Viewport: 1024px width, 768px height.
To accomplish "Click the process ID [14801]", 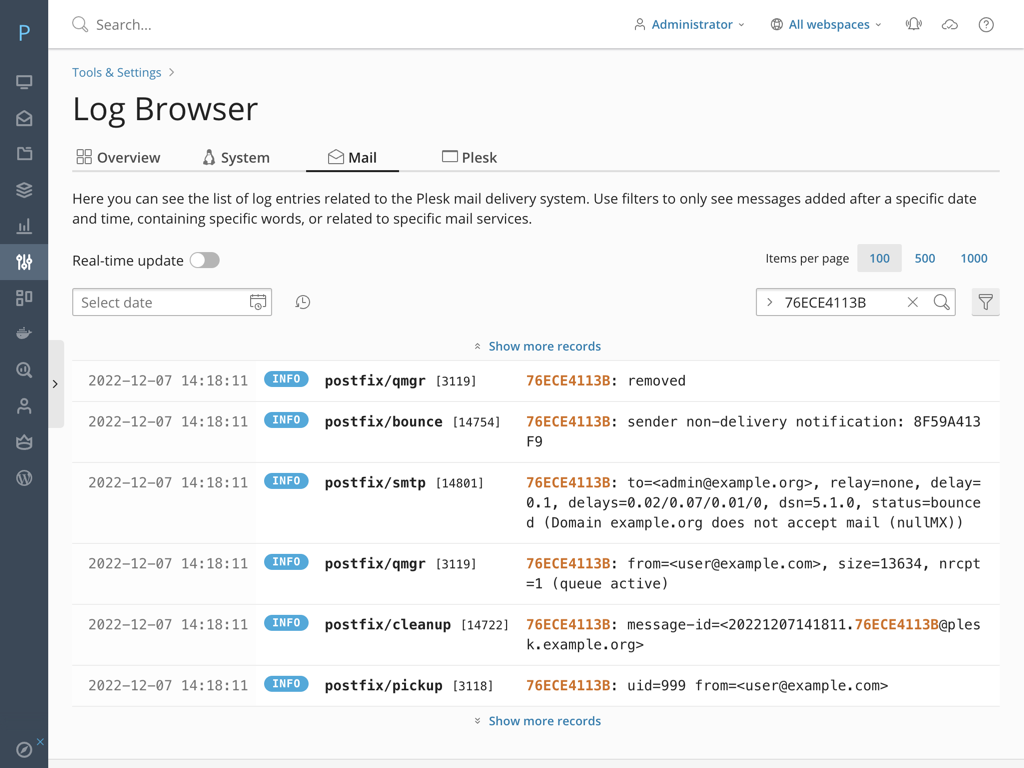I will tap(460, 483).
